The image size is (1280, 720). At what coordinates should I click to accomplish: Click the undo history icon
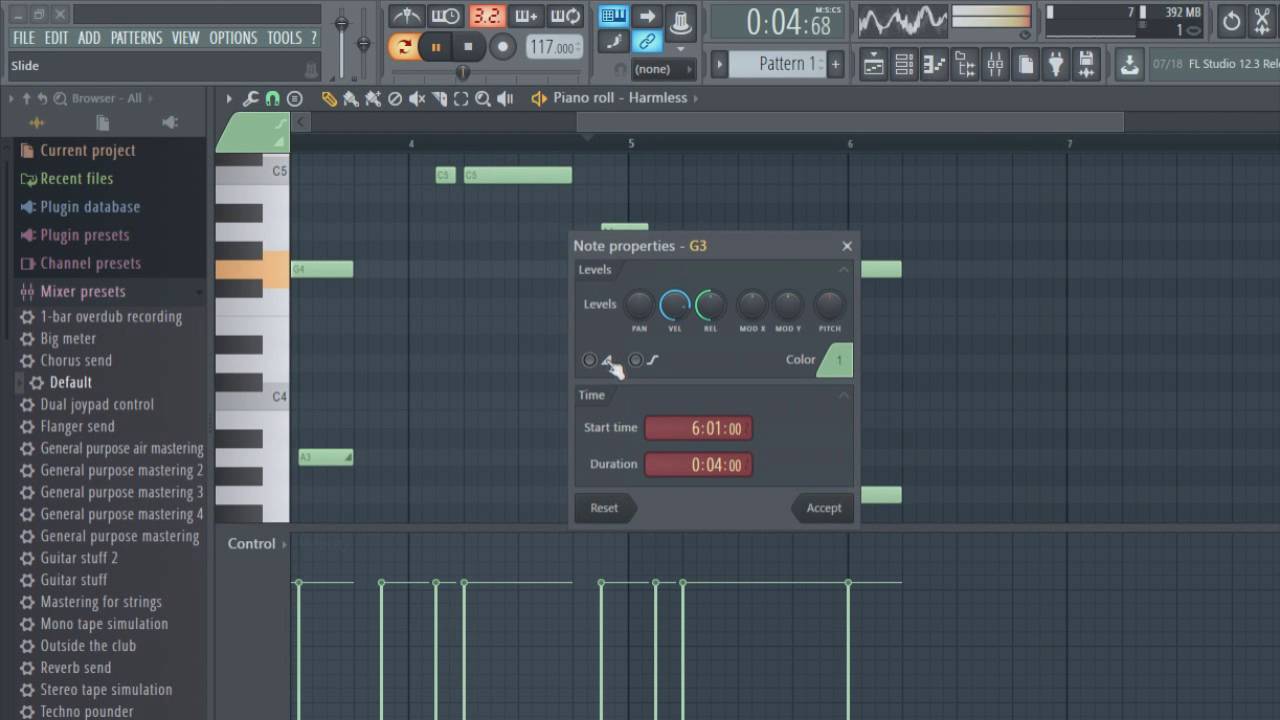pos(1232,20)
